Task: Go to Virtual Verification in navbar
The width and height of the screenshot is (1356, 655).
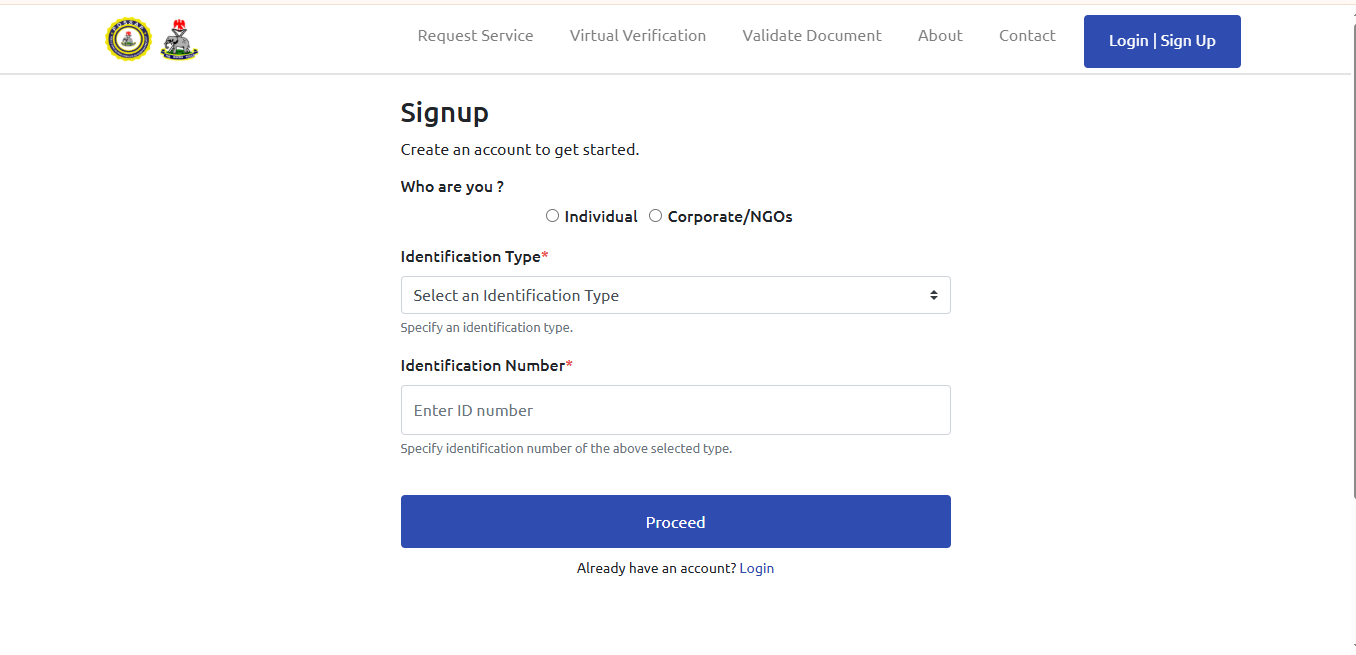Action: (637, 36)
